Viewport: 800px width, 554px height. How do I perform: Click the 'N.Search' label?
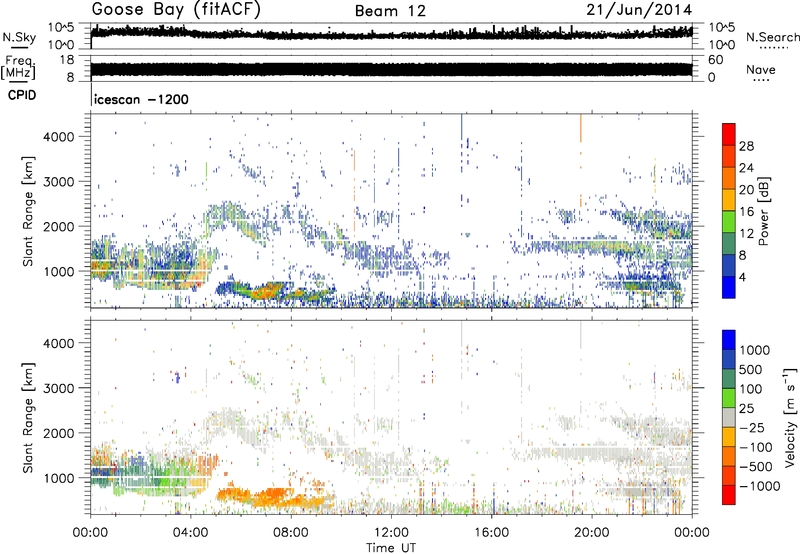click(x=773, y=37)
